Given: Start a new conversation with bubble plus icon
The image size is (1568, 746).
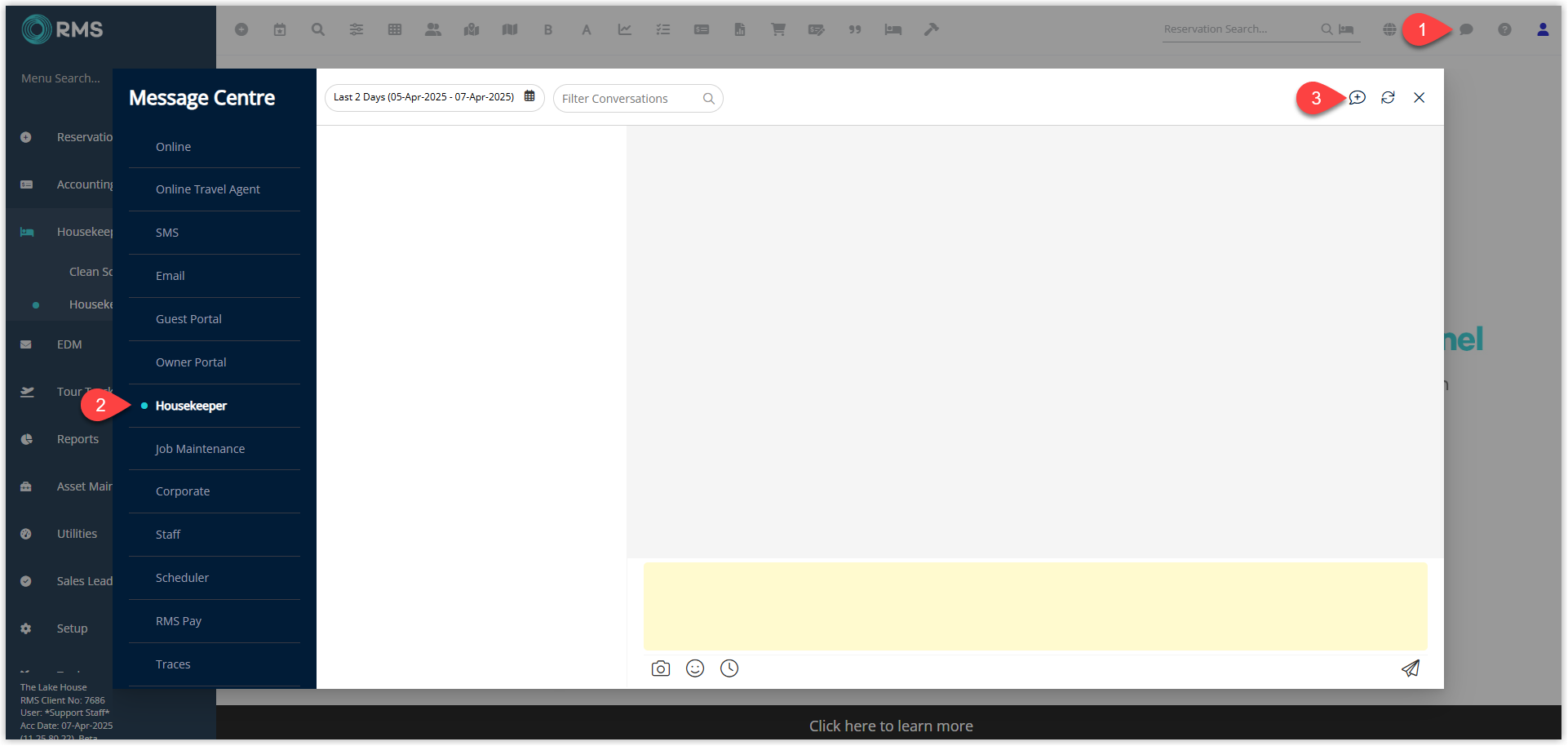Looking at the screenshot, I should pyautogui.click(x=1358, y=97).
